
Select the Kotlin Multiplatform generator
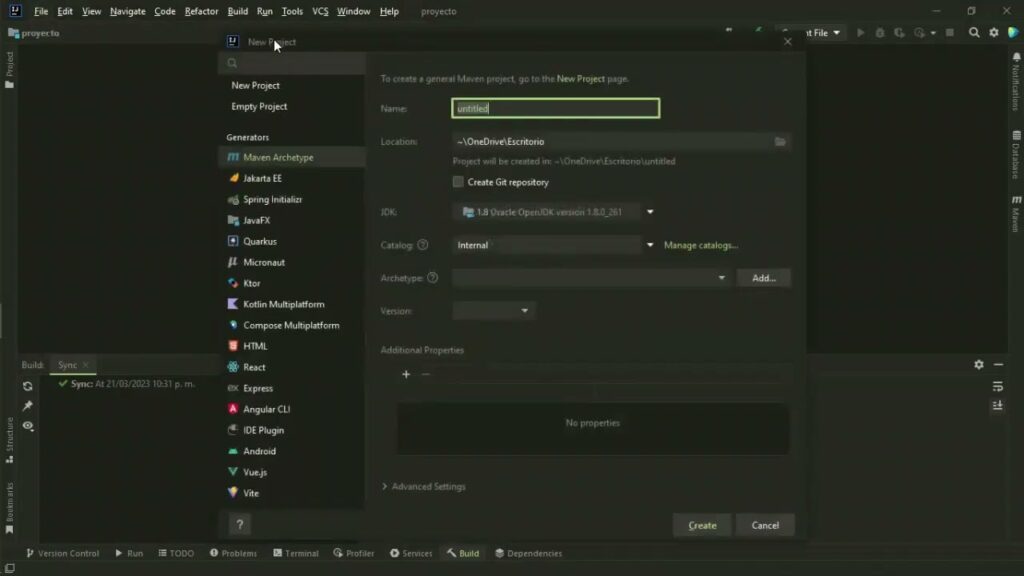(x=283, y=305)
